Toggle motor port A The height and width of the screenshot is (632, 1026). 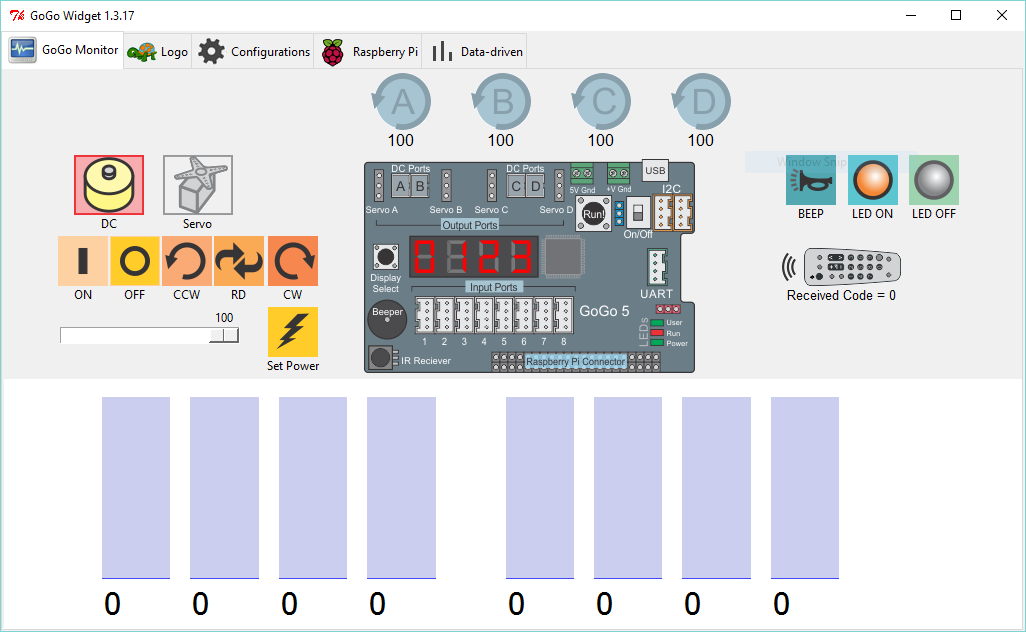[x=401, y=102]
